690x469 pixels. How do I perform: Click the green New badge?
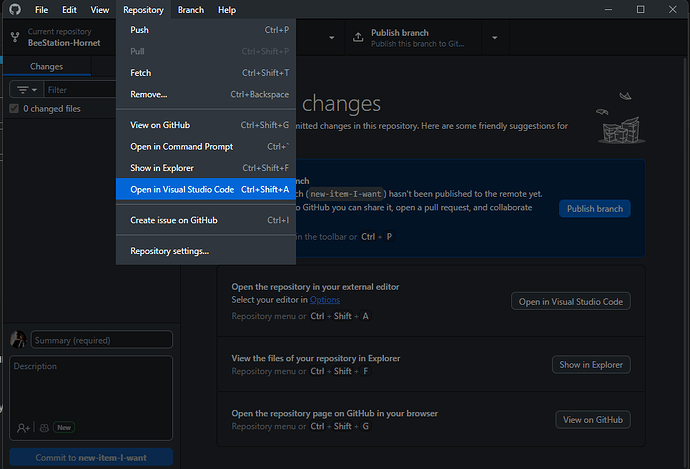pyautogui.click(x=64, y=427)
